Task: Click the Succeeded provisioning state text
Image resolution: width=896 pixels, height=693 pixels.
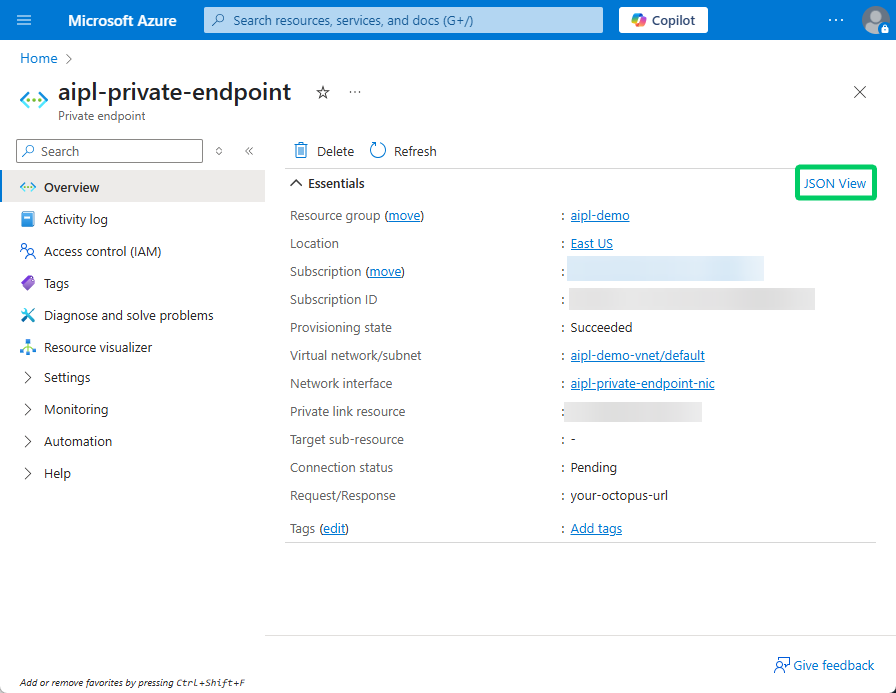Action: tap(601, 328)
